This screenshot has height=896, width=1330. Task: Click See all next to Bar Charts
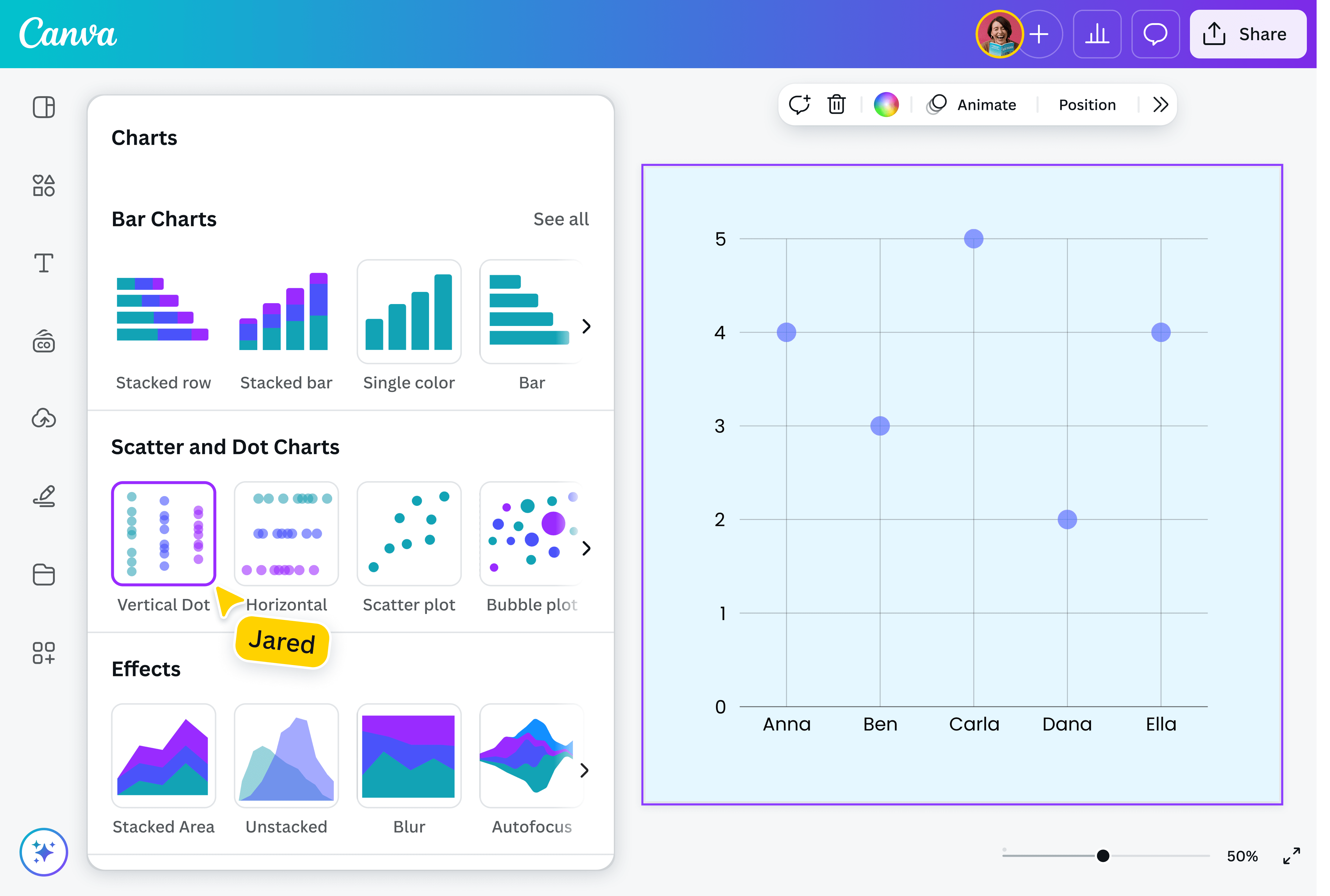[561, 219]
